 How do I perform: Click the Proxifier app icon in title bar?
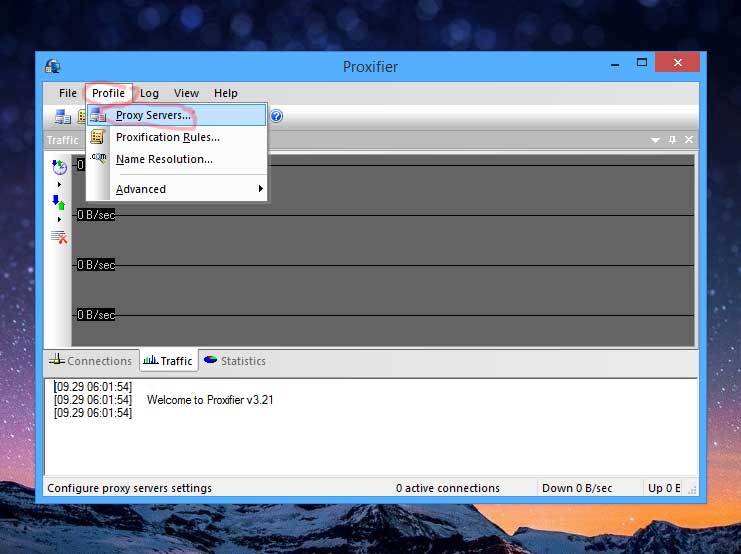pos(52,66)
